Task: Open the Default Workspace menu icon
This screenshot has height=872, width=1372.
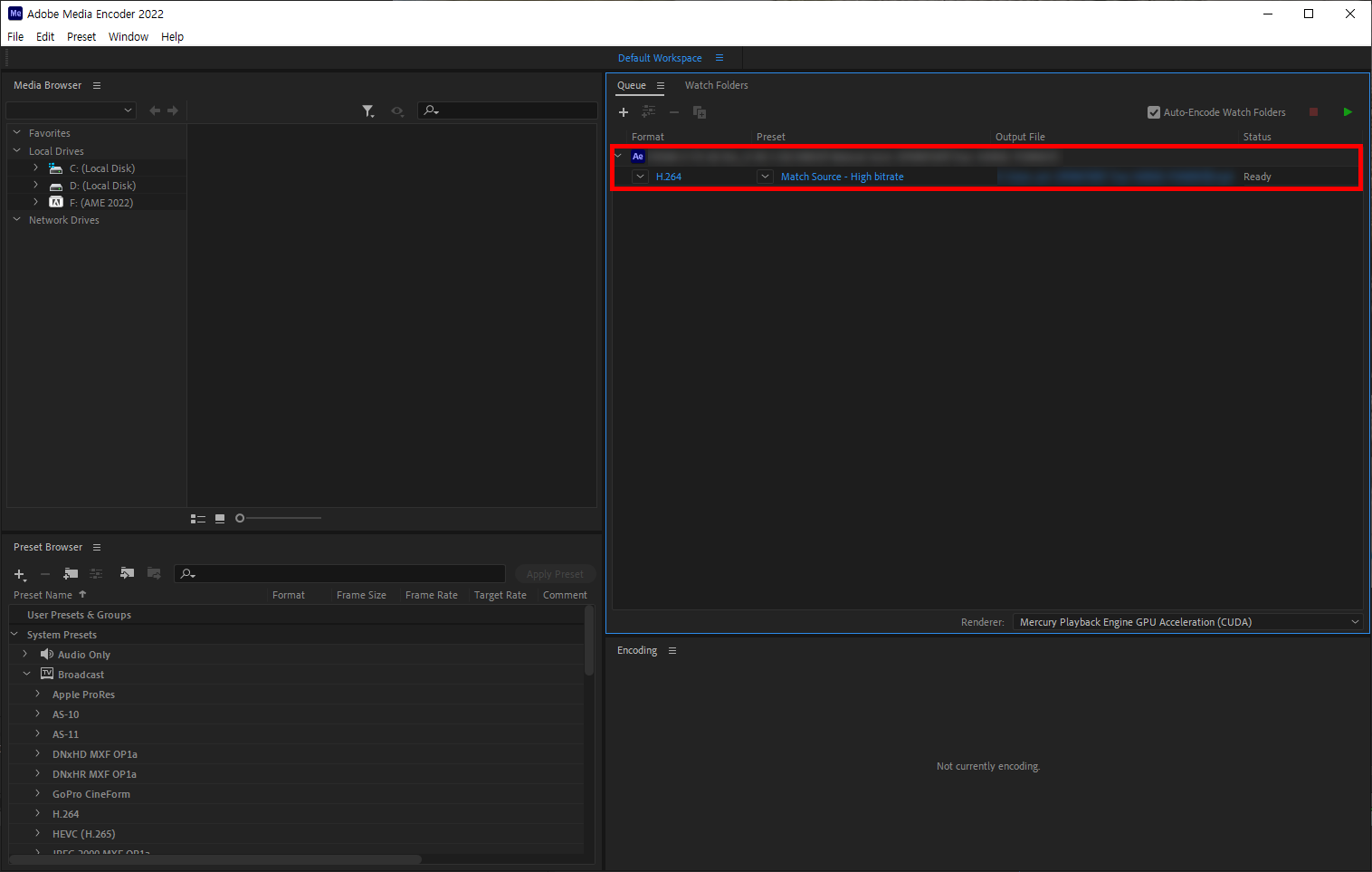Action: [x=719, y=58]
